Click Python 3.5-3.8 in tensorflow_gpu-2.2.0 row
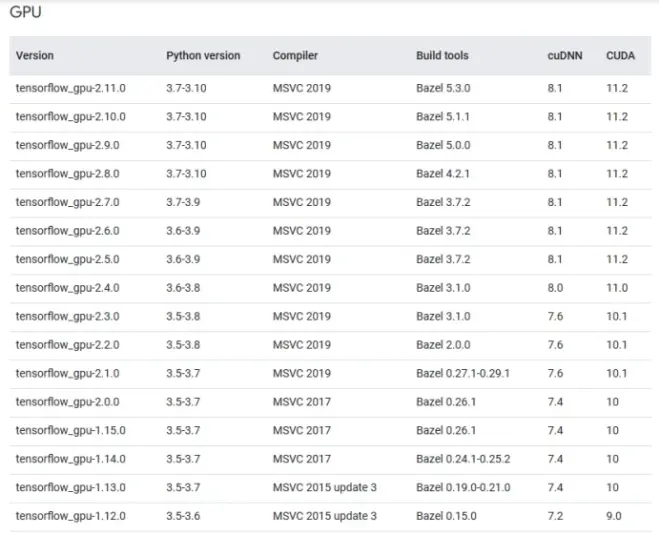The height and width of the screenshot is (535, 660). [183, 345]
